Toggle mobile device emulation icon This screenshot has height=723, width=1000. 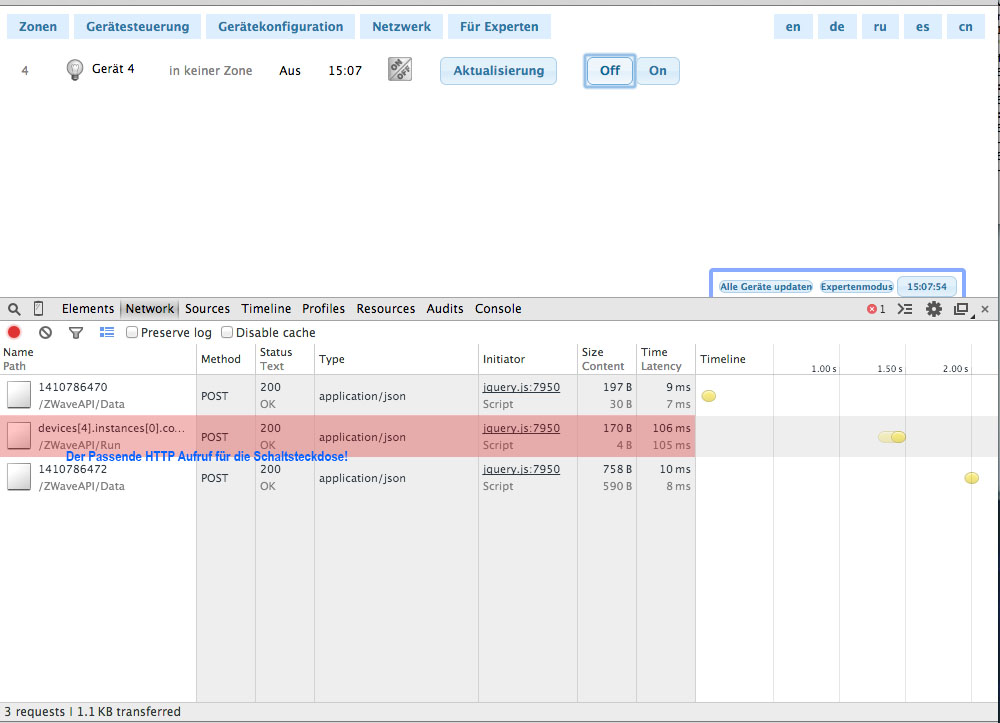tap(39, 309)
